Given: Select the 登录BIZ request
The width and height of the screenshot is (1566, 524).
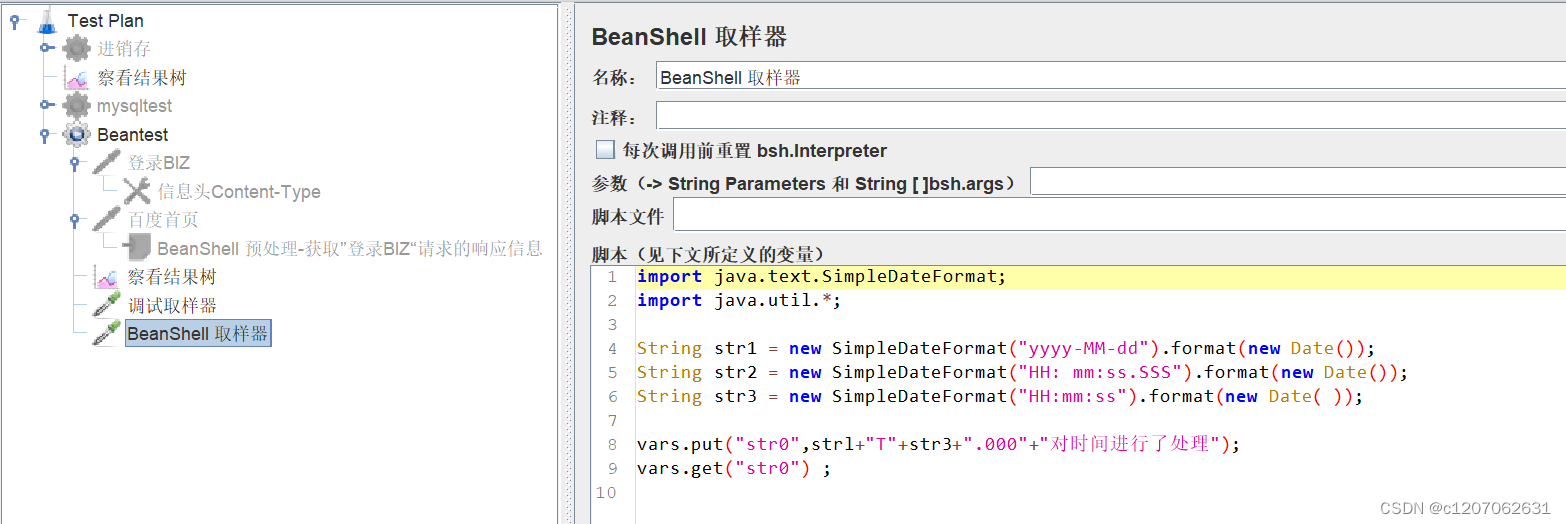Looking at the screenshot, I should (x=158, y=162).
